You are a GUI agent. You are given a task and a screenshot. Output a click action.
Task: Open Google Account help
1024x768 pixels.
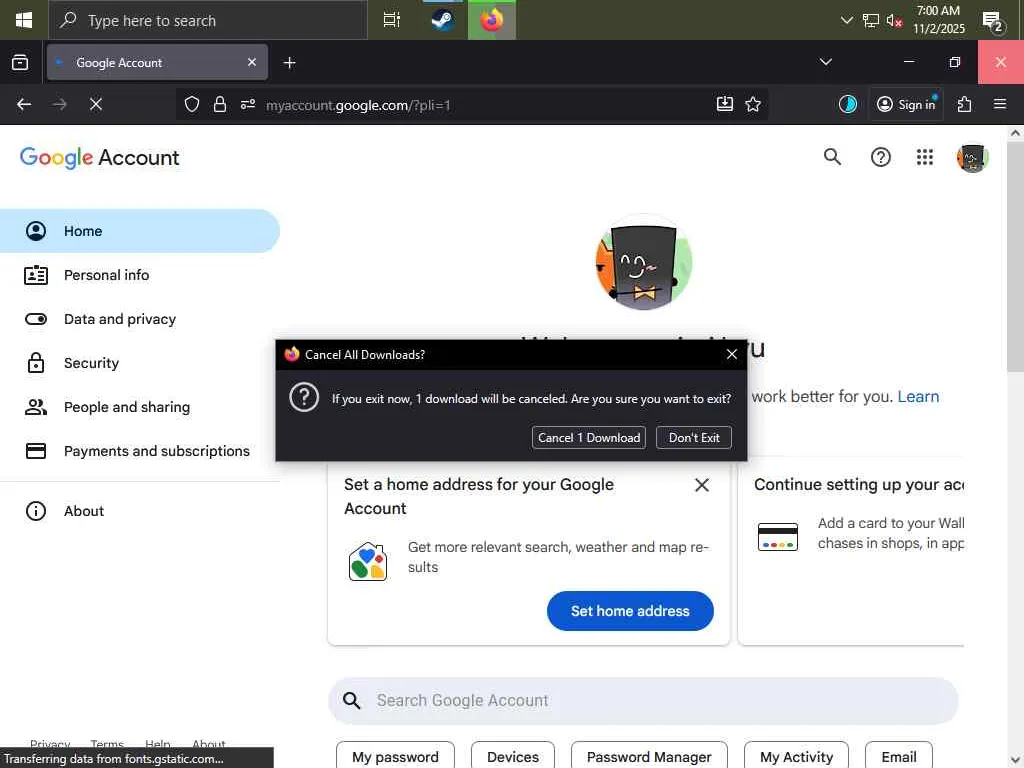(x=880, y=157)
